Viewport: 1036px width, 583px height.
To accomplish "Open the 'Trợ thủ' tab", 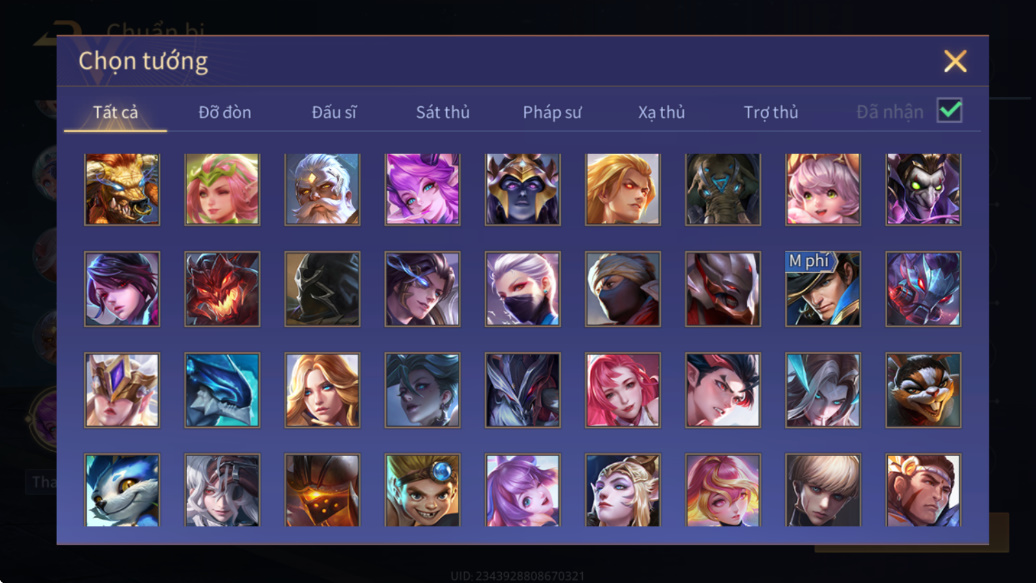I will [771, 112].
